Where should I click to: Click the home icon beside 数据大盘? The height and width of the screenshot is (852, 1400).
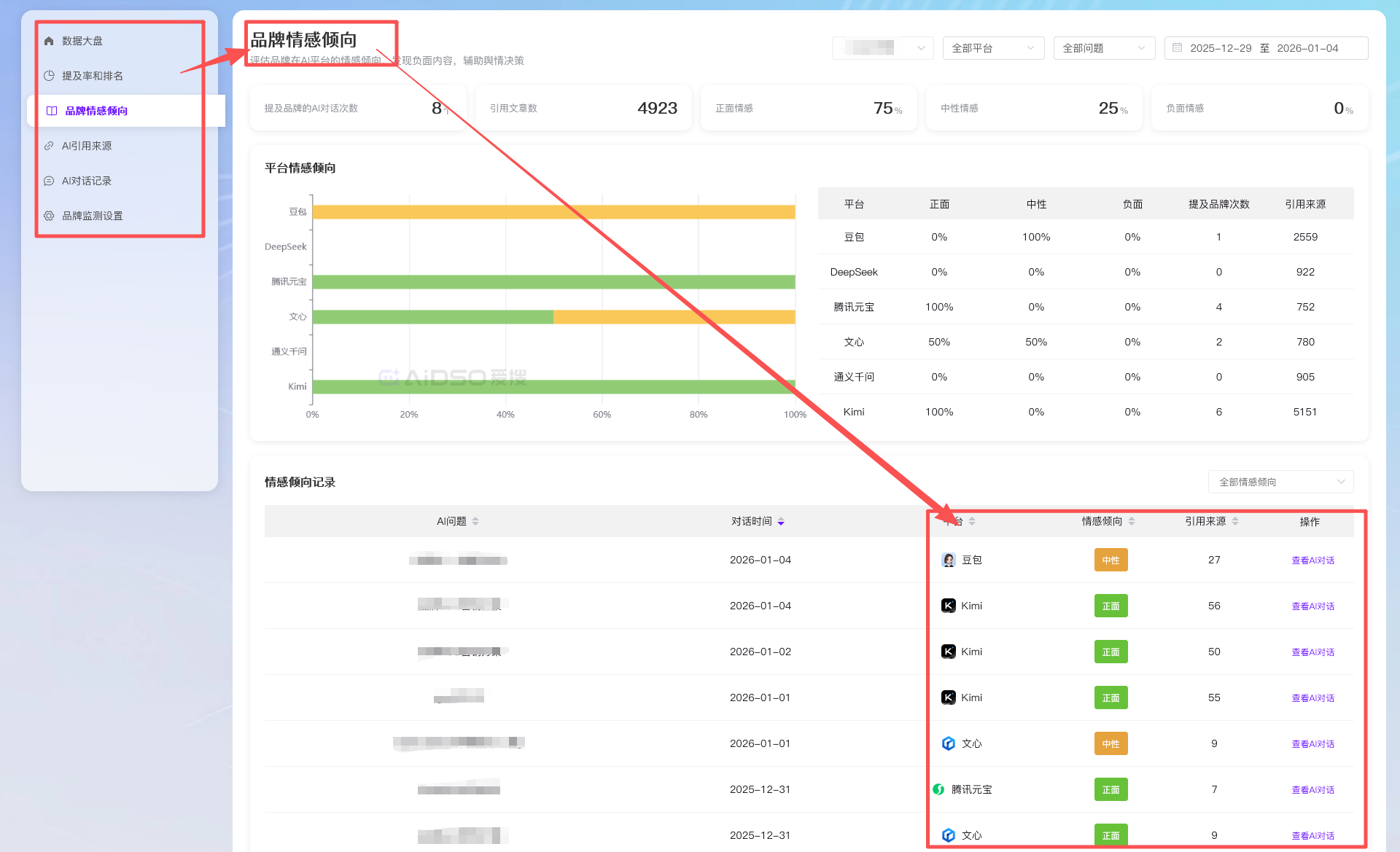click(49, 41)
